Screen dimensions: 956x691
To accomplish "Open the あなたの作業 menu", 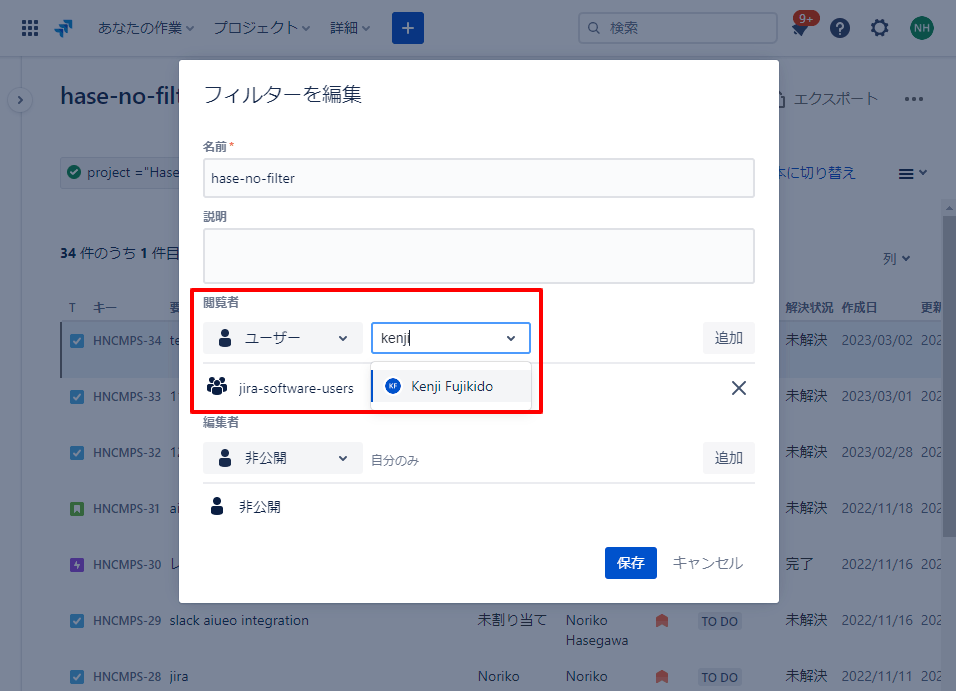I will [146, 28].
